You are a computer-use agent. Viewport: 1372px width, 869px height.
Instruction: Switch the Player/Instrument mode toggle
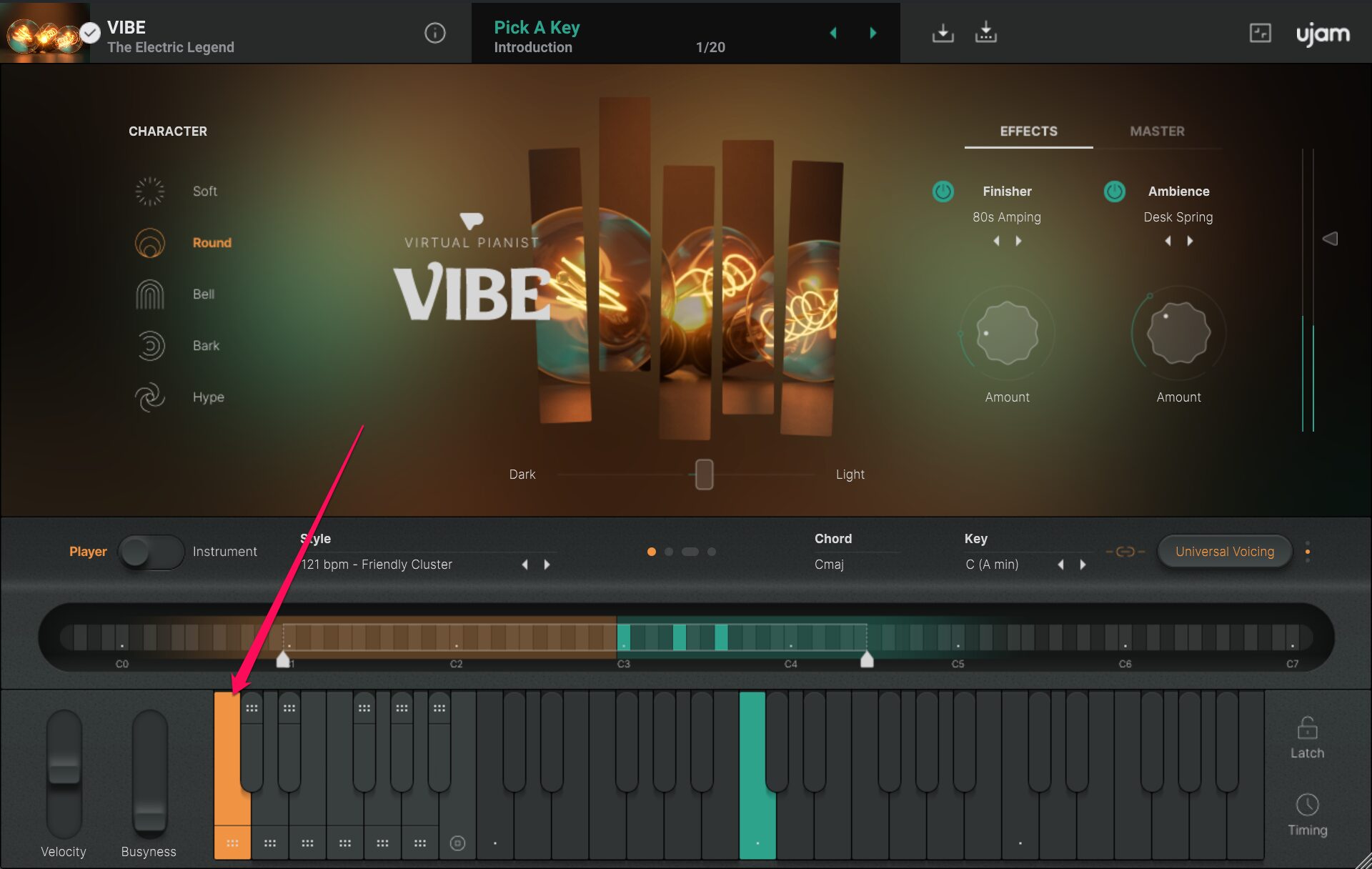(x=151, y=552)
